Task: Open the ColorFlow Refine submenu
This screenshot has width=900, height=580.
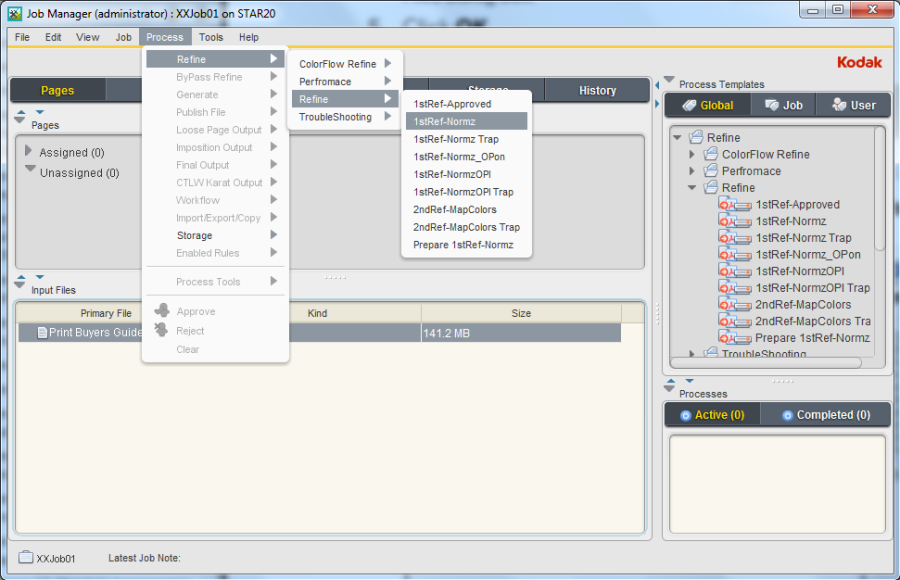Action: [x=345, y=64]
